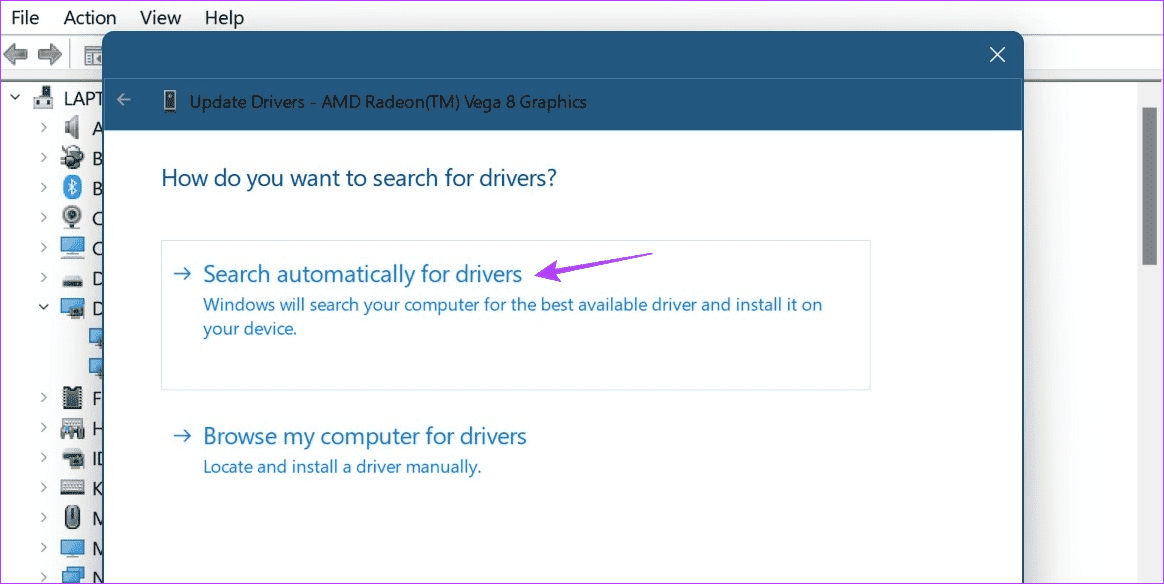Toggle the Show/Hide Console Tree toolbar icon
Viewport: 1164px width, 584px height.
click(93, 54)
